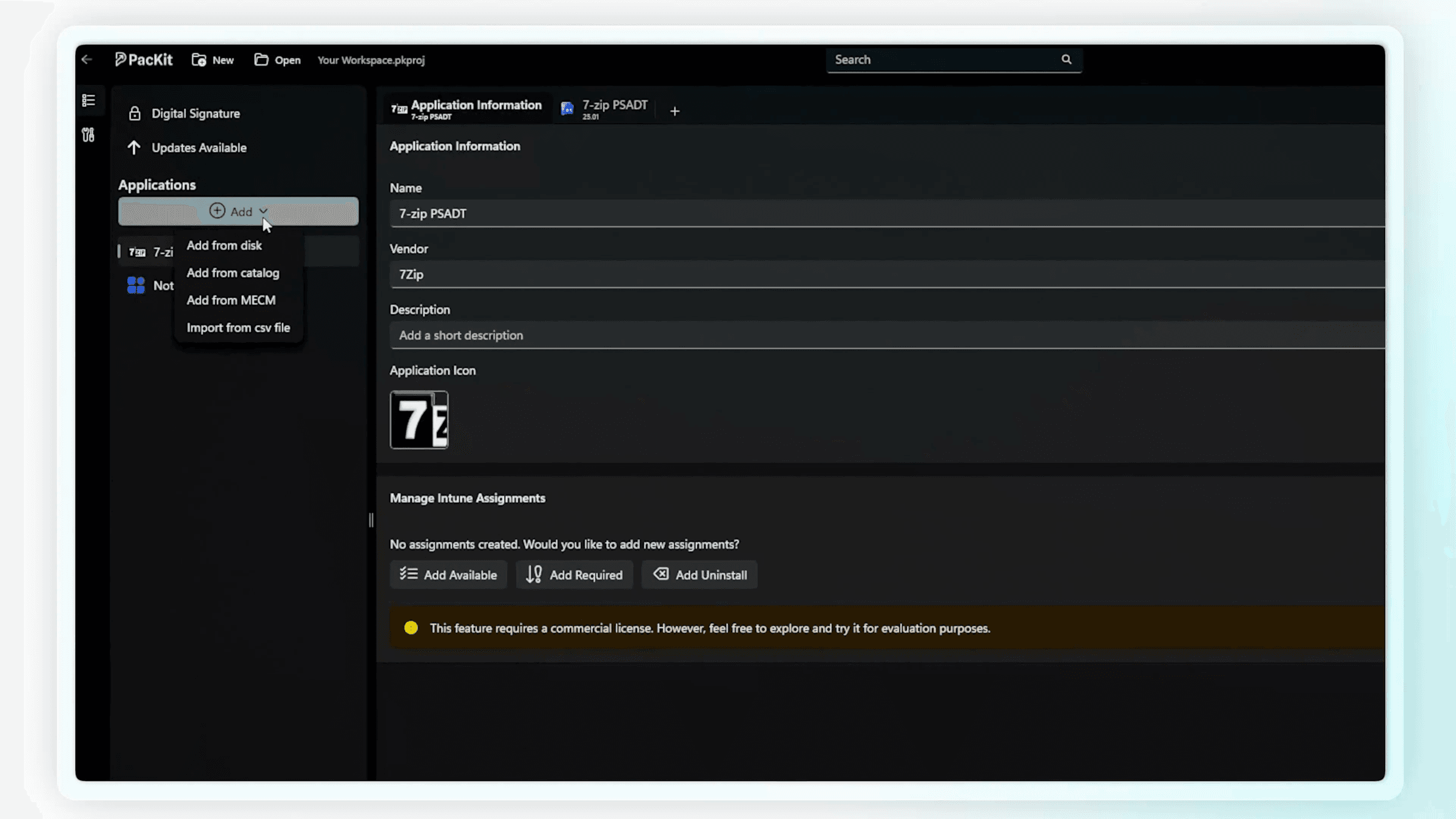Click the PacKit logo
1456x819 pixels.
[x=144, y=59]
